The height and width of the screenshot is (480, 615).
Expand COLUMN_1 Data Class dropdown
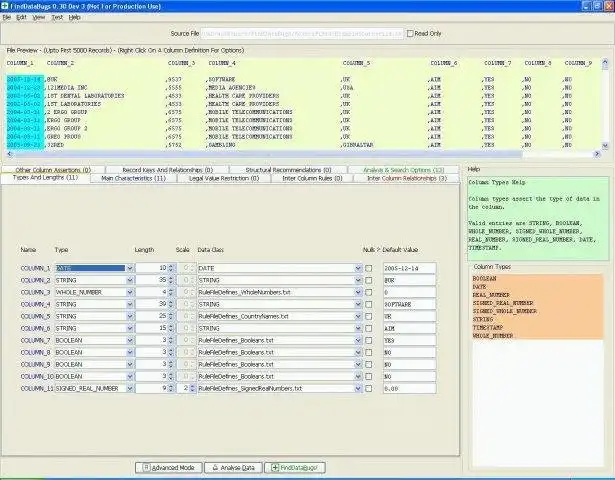pos(358,268)
